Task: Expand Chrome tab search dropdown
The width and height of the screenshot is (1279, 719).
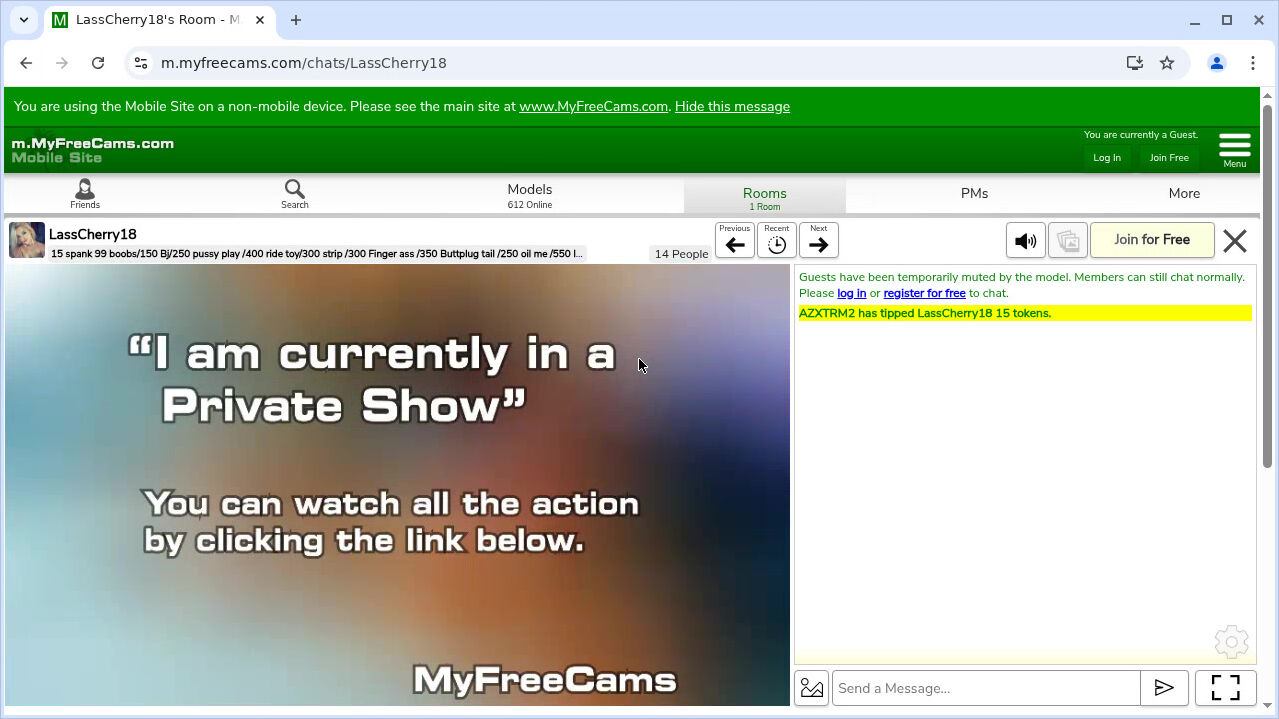Action: 24,20
